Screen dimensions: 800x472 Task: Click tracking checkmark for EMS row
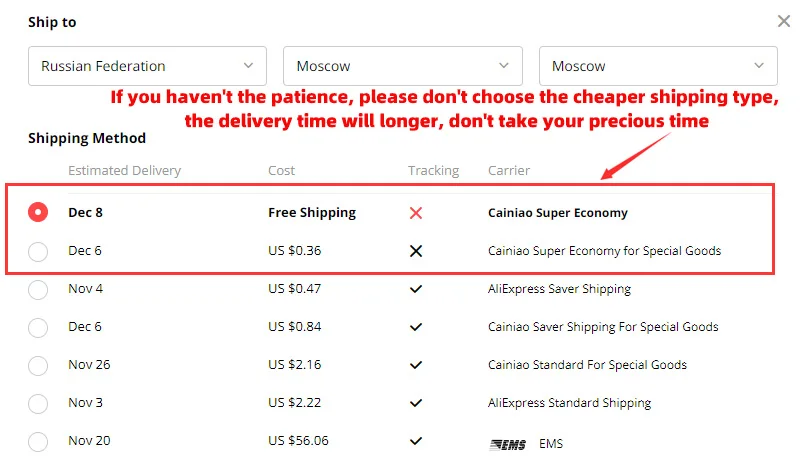pos(416,441)
